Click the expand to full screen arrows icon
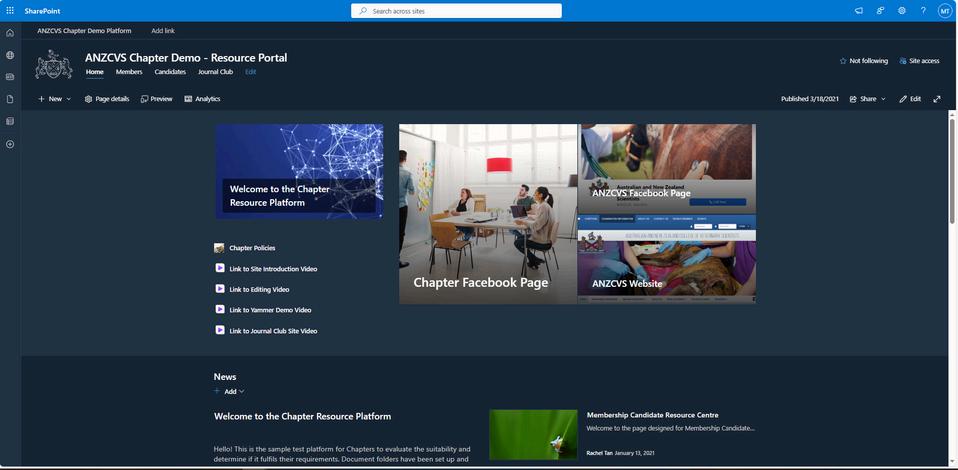Viewport: 958px width, 470px height. (x=937, y=99)
